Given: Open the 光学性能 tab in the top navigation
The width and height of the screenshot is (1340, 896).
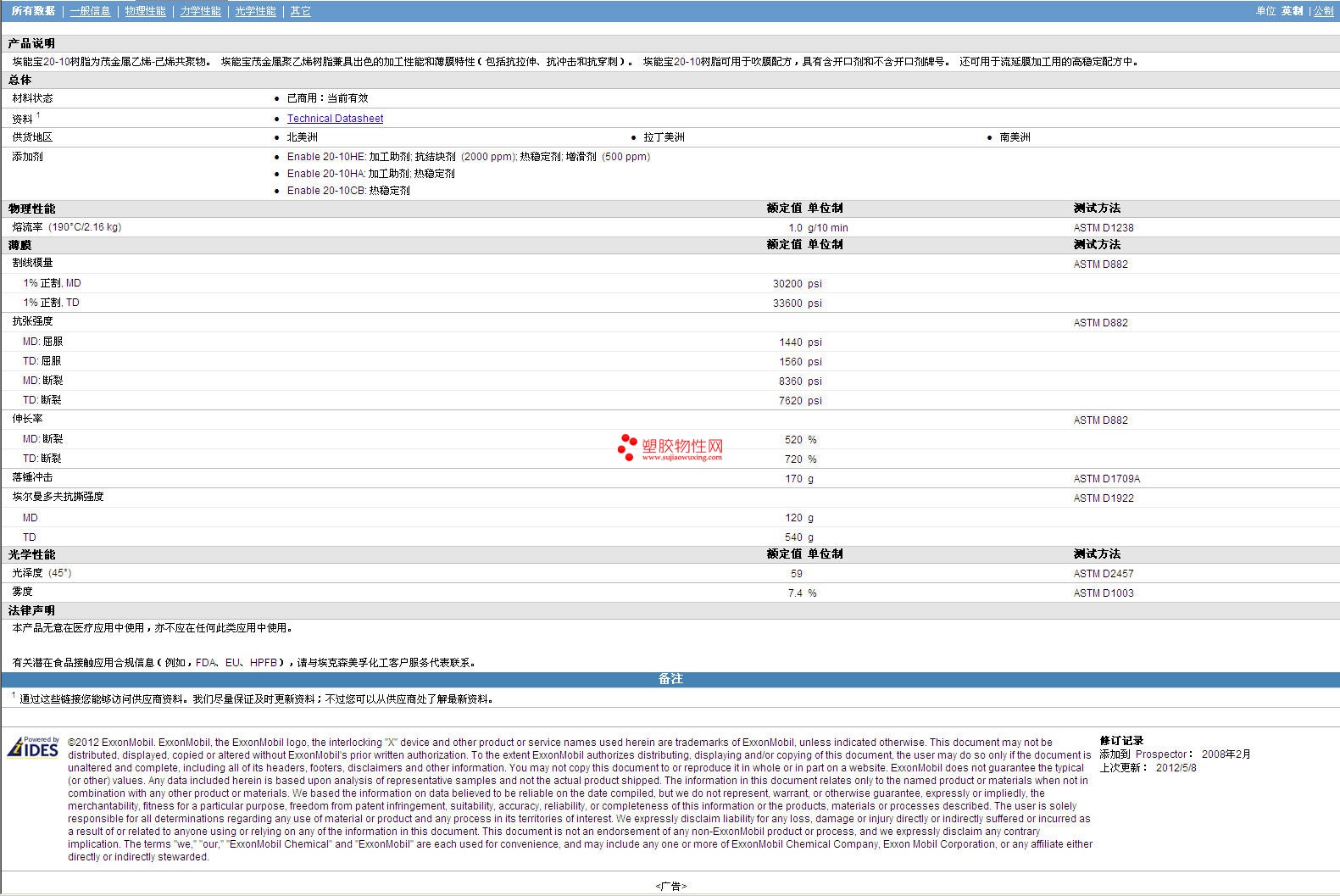Looking at the screenshot, I should [x=255, y=11].
